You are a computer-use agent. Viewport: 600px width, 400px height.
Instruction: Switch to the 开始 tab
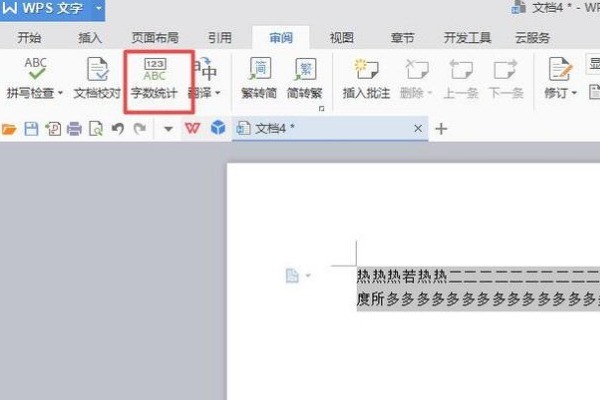(29, 38)
